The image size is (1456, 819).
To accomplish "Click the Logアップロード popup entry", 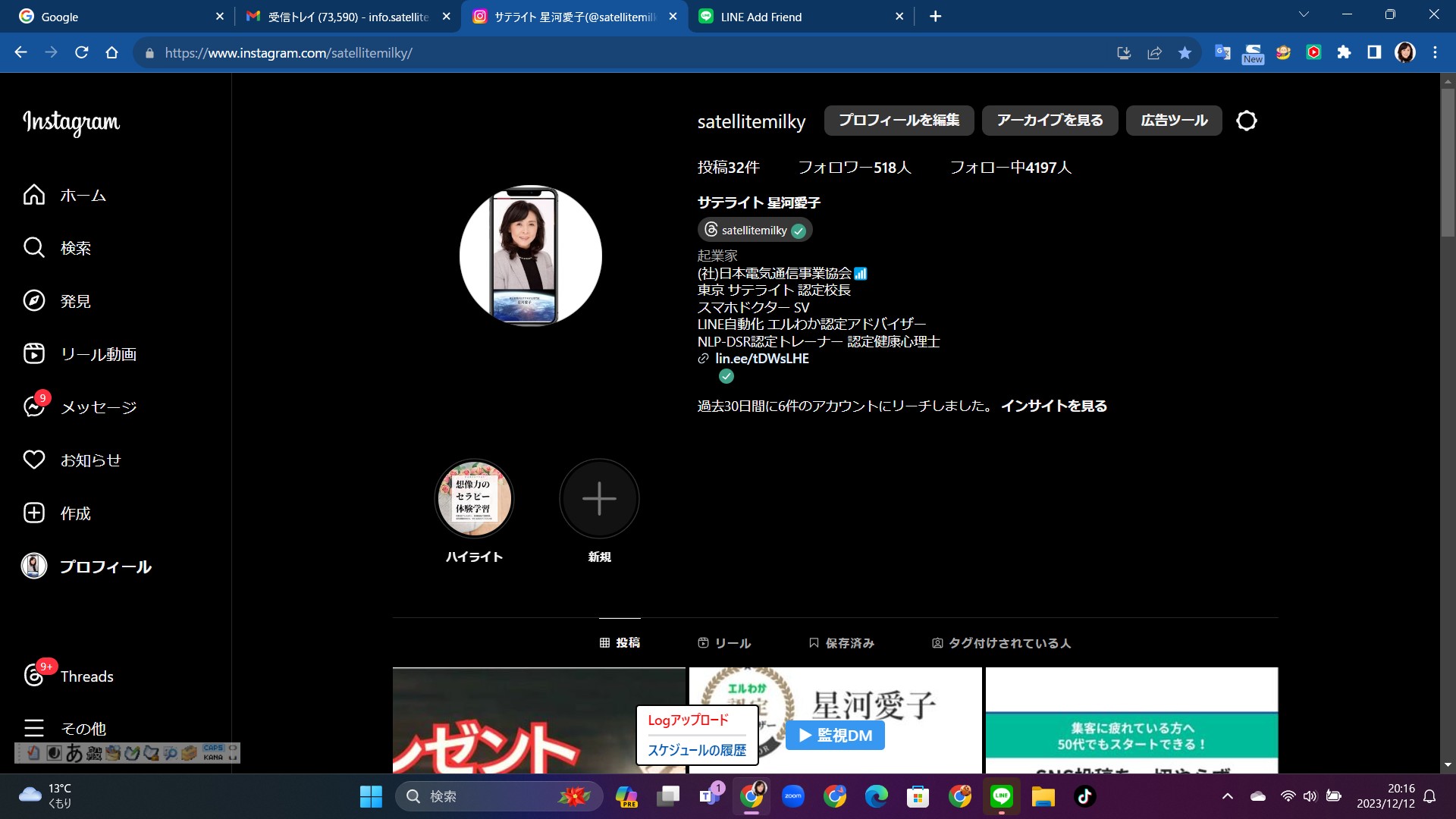I will (688, 720).
